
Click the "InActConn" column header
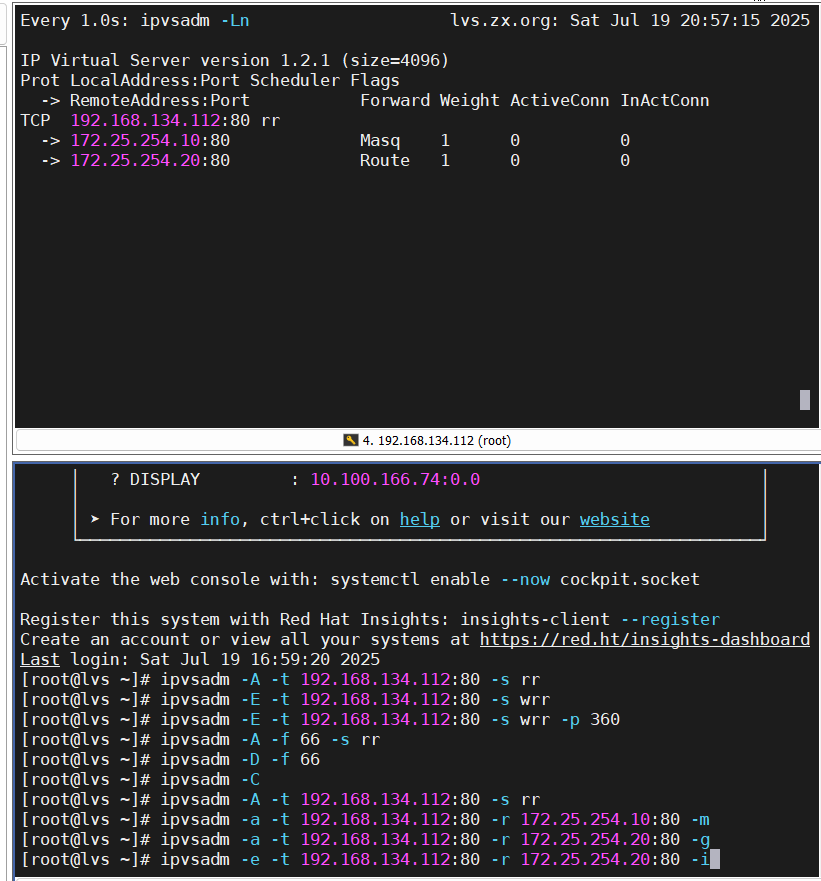pyautogui.click(x=664, y=101)
